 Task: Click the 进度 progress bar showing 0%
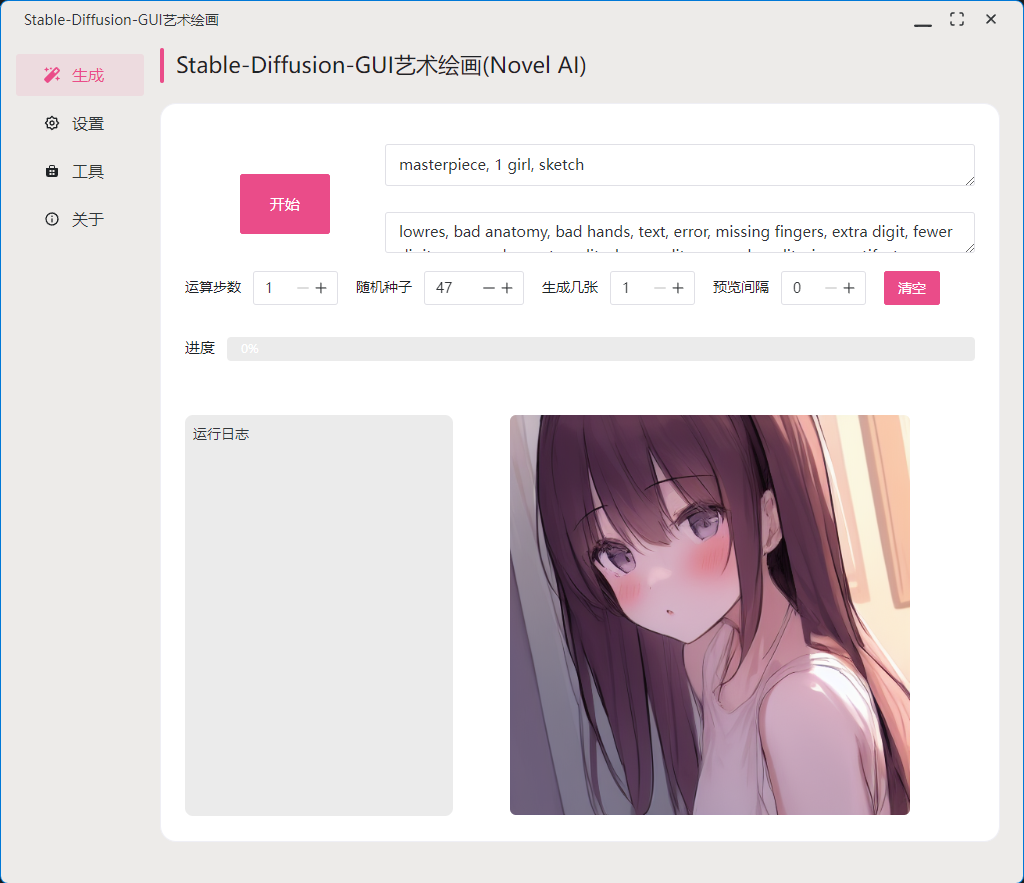[601, 349]
